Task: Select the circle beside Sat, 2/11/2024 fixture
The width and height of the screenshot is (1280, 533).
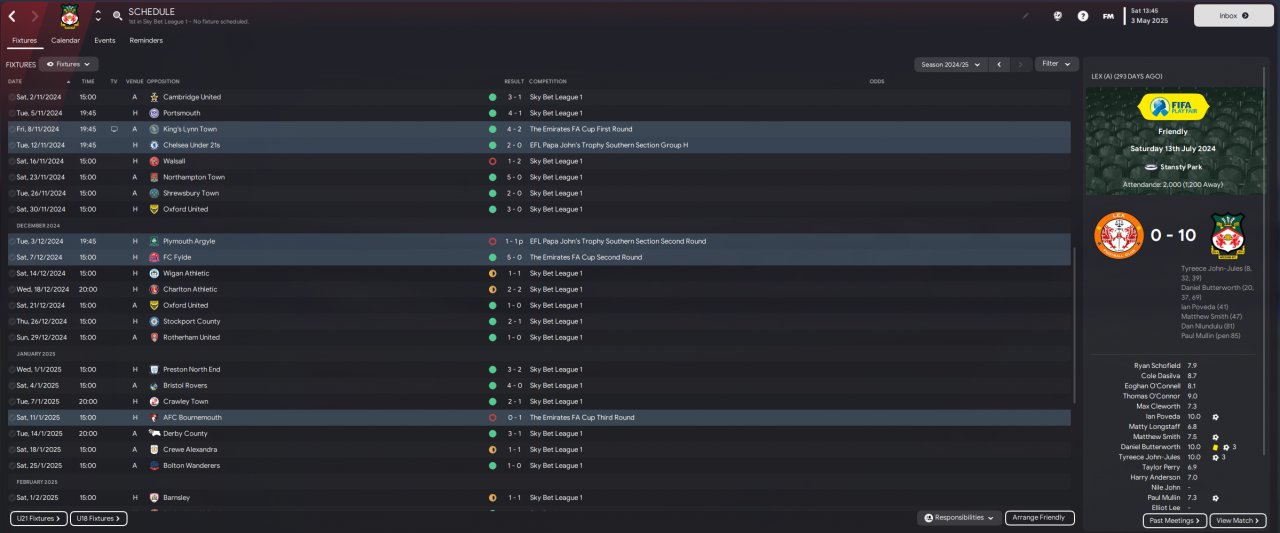Action: (x=12, y=97)
